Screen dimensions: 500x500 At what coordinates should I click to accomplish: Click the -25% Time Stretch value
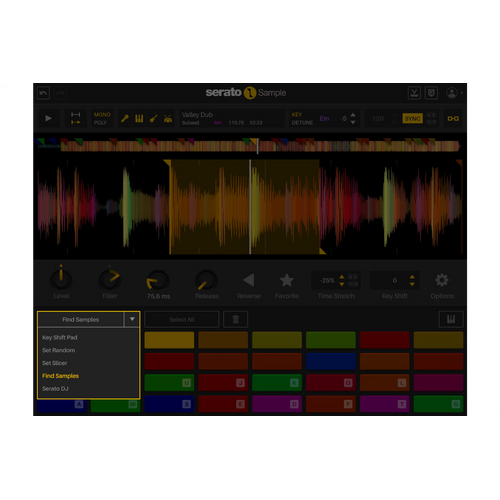tap(327, 280)
